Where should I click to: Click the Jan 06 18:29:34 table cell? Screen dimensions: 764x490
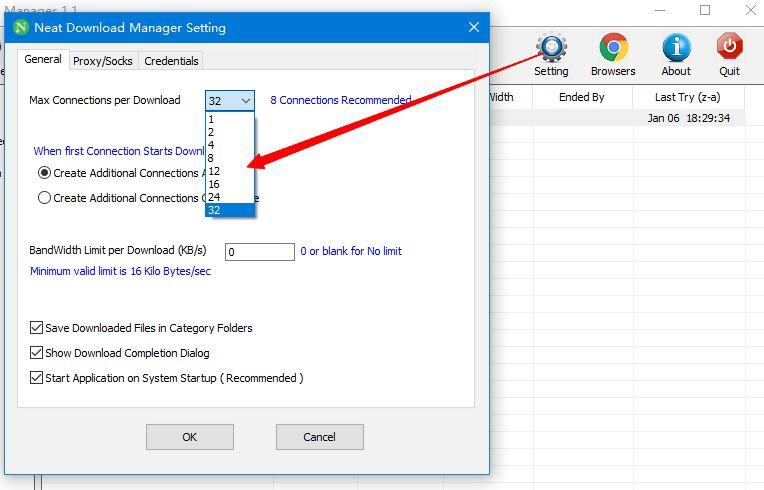[688, 118]
